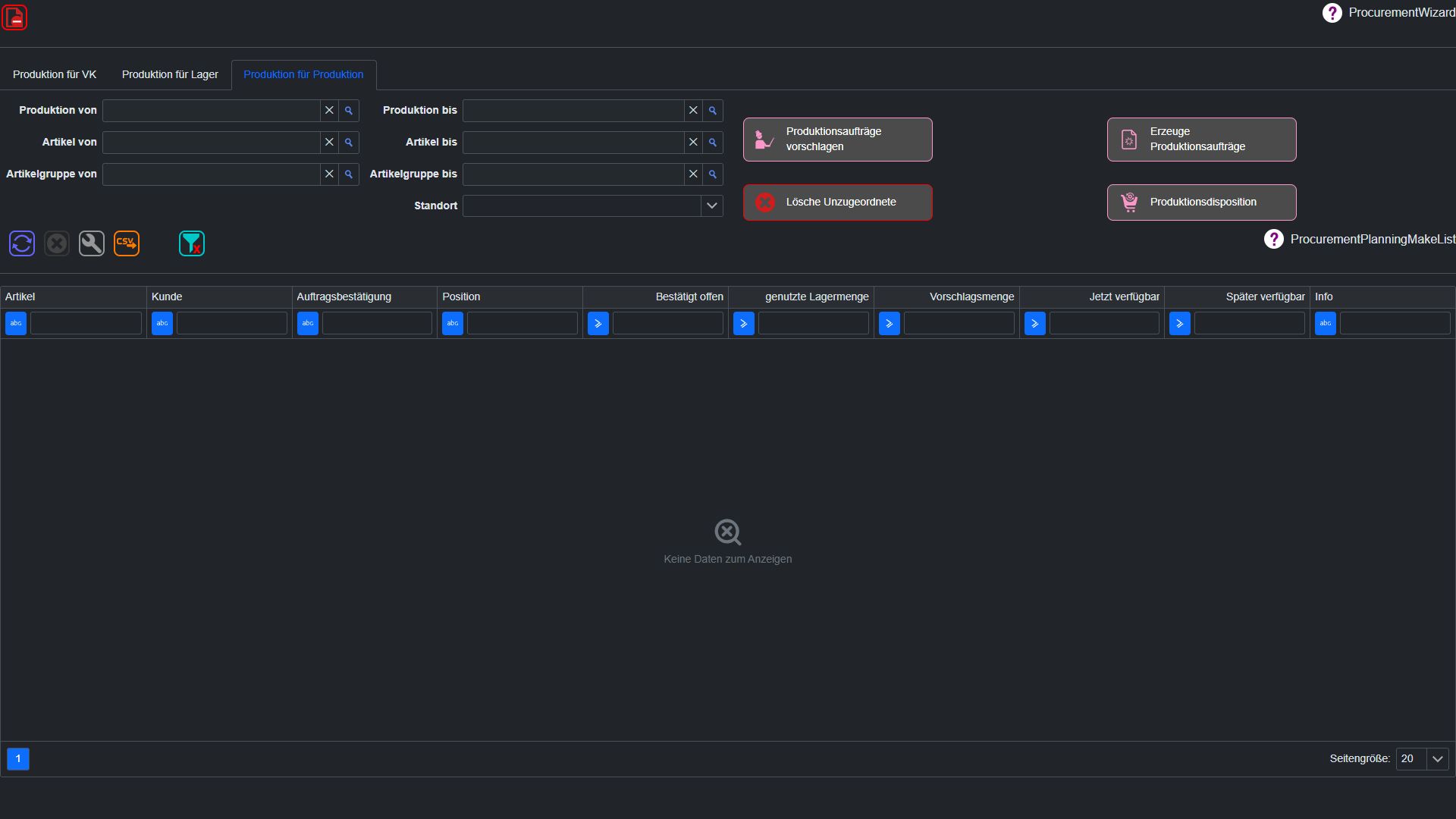
Task: Click the Lösche Unzugeordnete button
Action: point(838,202)
